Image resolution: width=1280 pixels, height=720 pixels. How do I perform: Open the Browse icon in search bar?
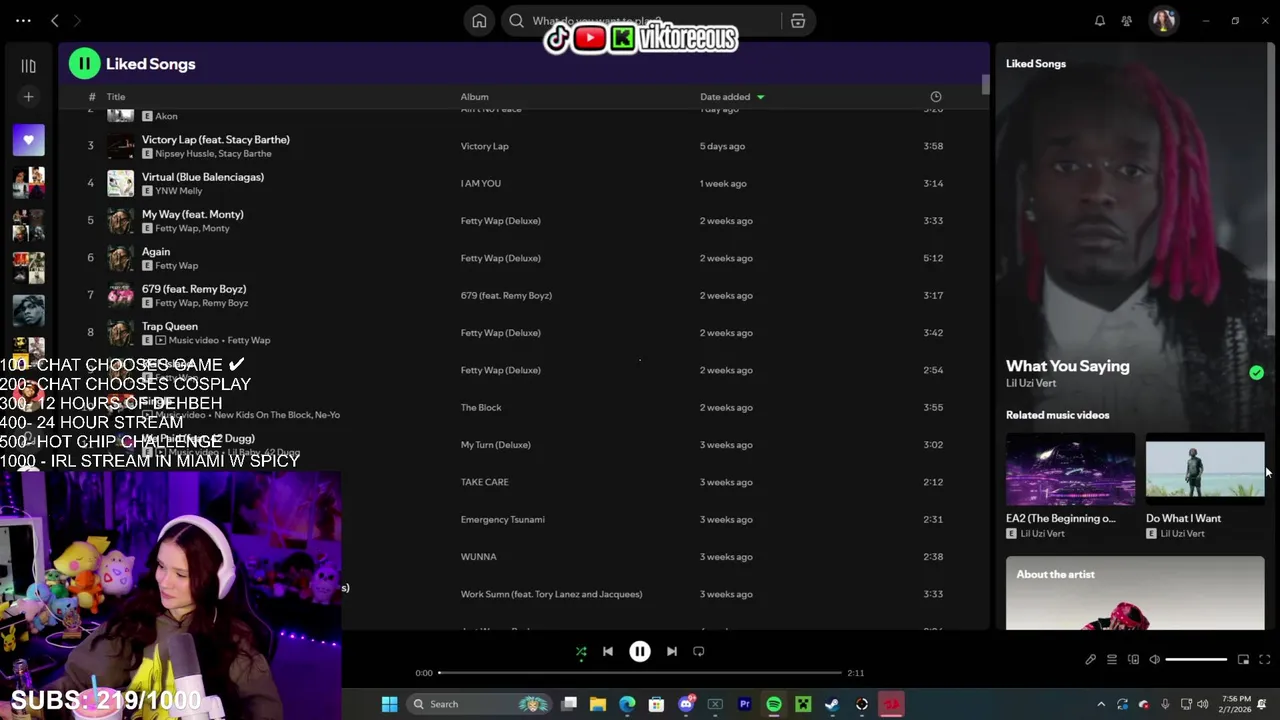click(798, 21)
